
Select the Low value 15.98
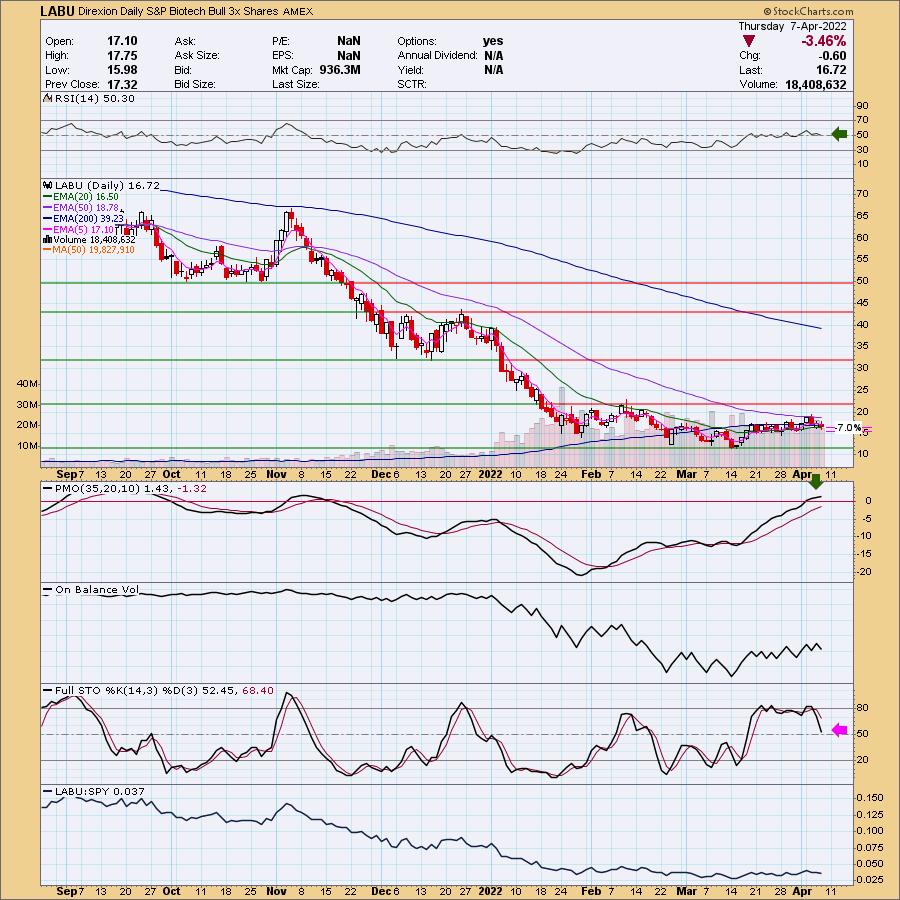pos(122,70)
